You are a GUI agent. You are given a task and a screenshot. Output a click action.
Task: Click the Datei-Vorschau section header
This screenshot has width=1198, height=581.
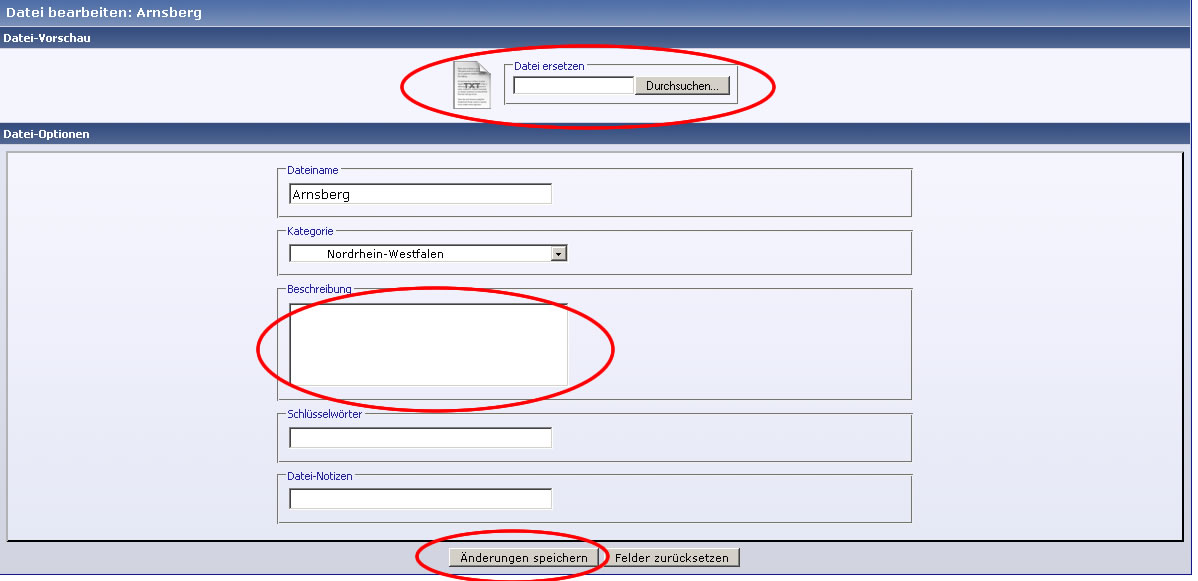click(47, 38)
